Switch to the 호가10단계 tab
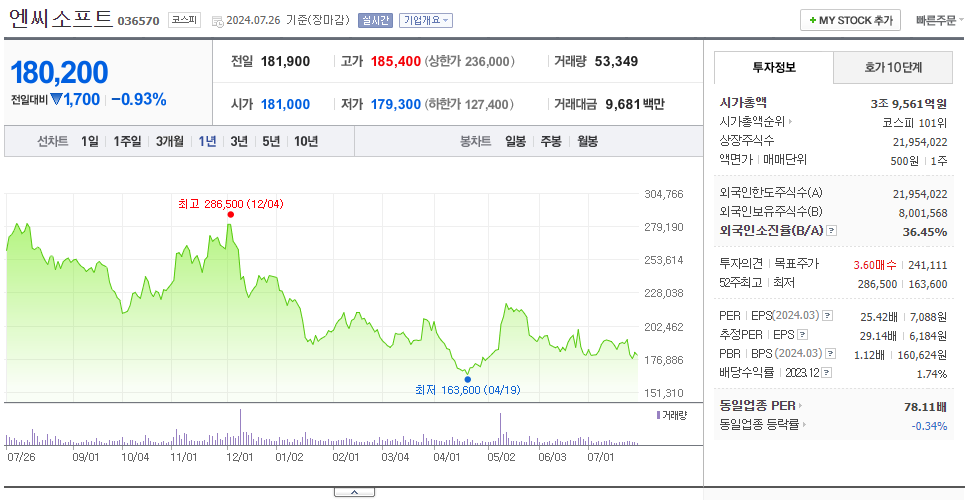 [x=893, y=67]
